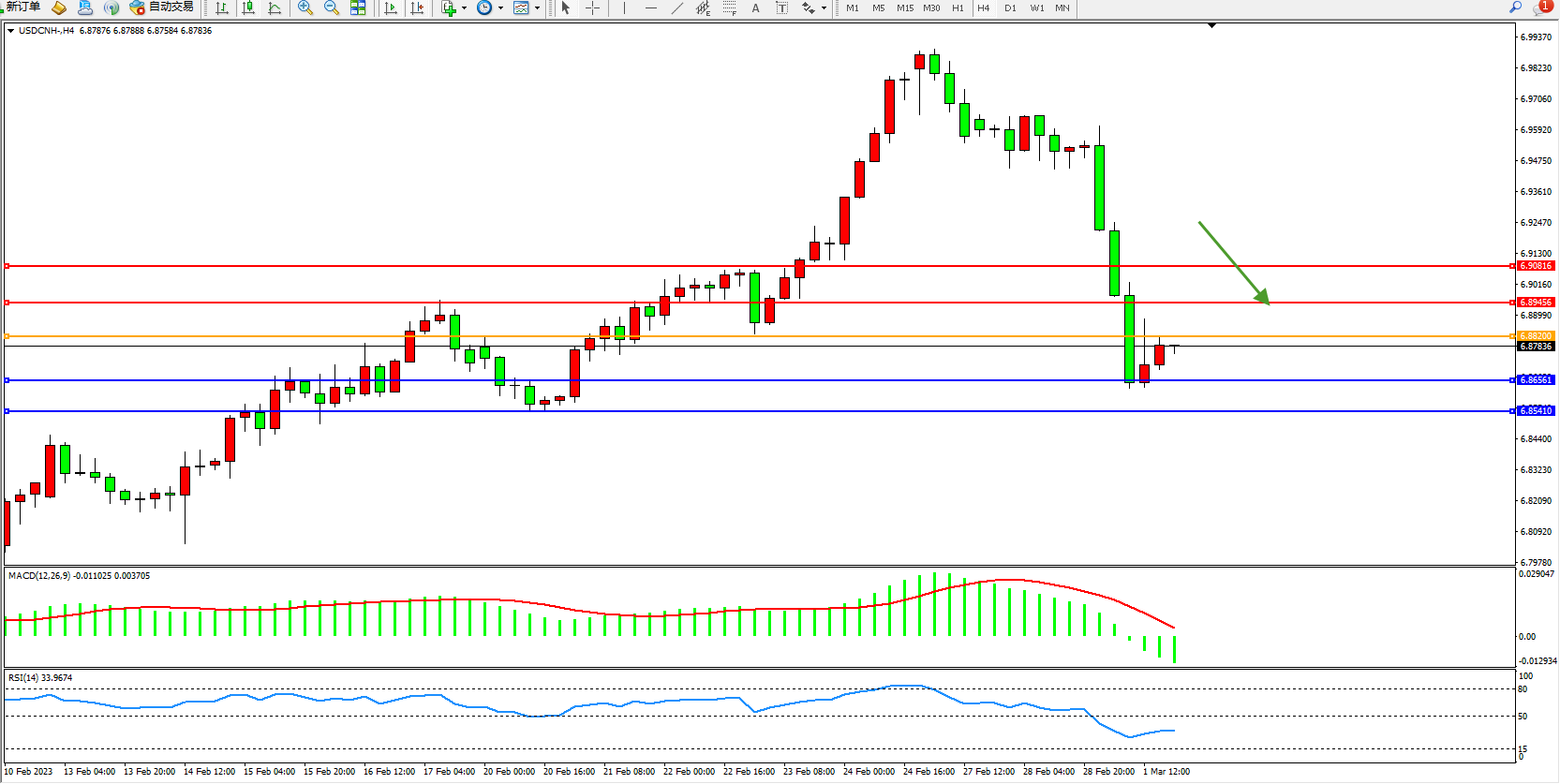The width and height of the screenshot is (1560, 784).
Task: Switch to the M15 timeframe
Action: pos(904,8)
